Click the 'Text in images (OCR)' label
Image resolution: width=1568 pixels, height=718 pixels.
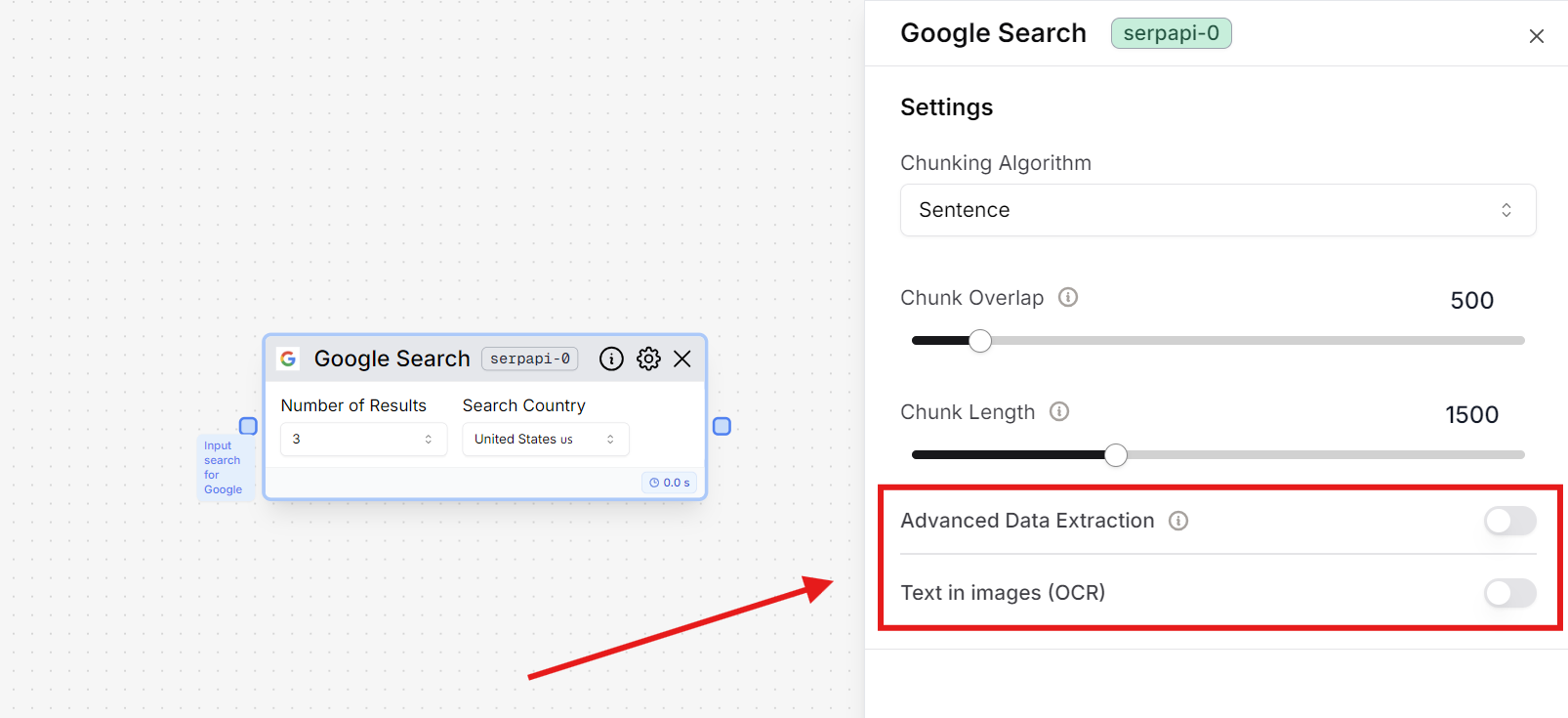(1003, 593)
